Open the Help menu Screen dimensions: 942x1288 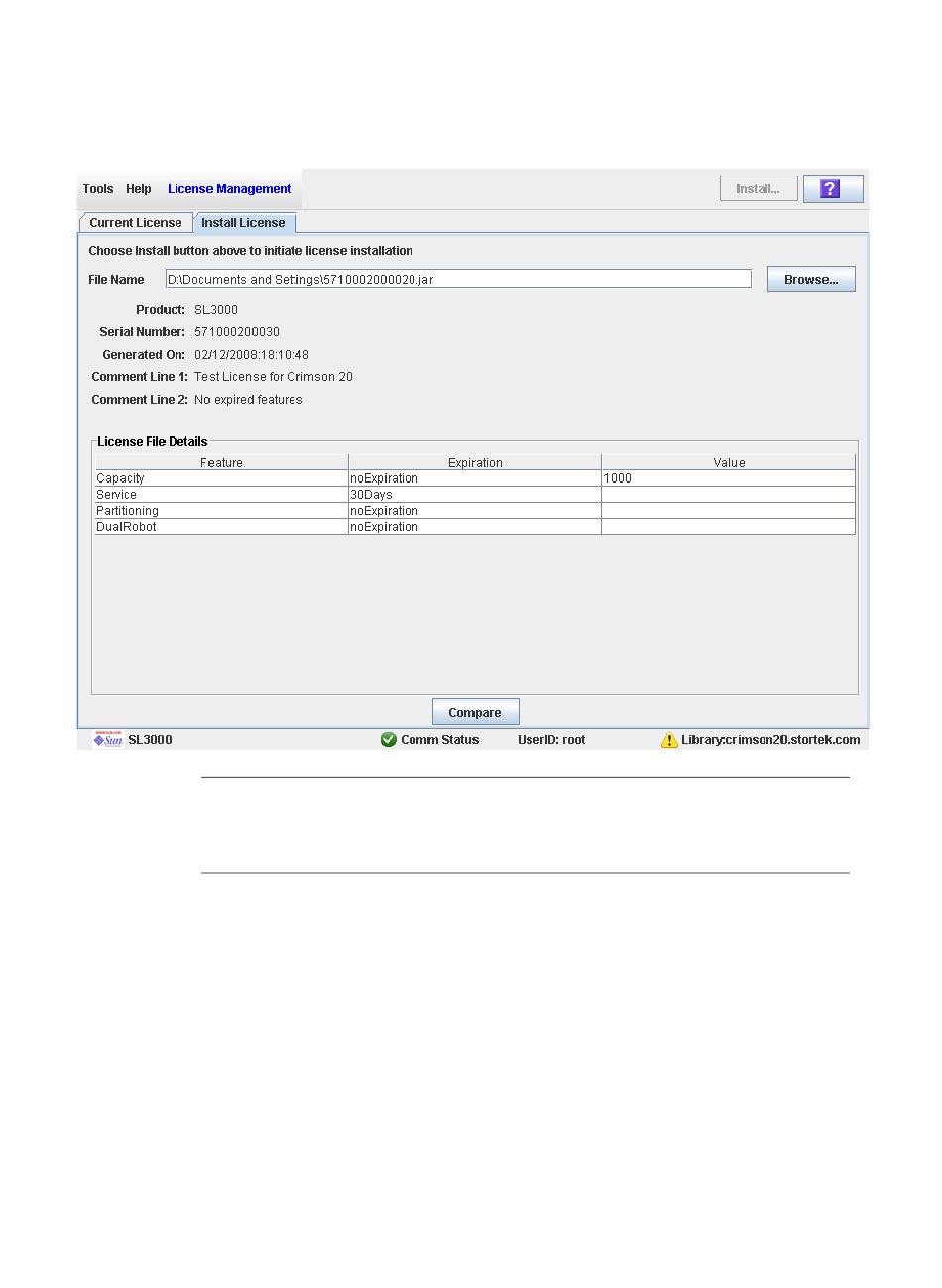(x=139, y=189)
